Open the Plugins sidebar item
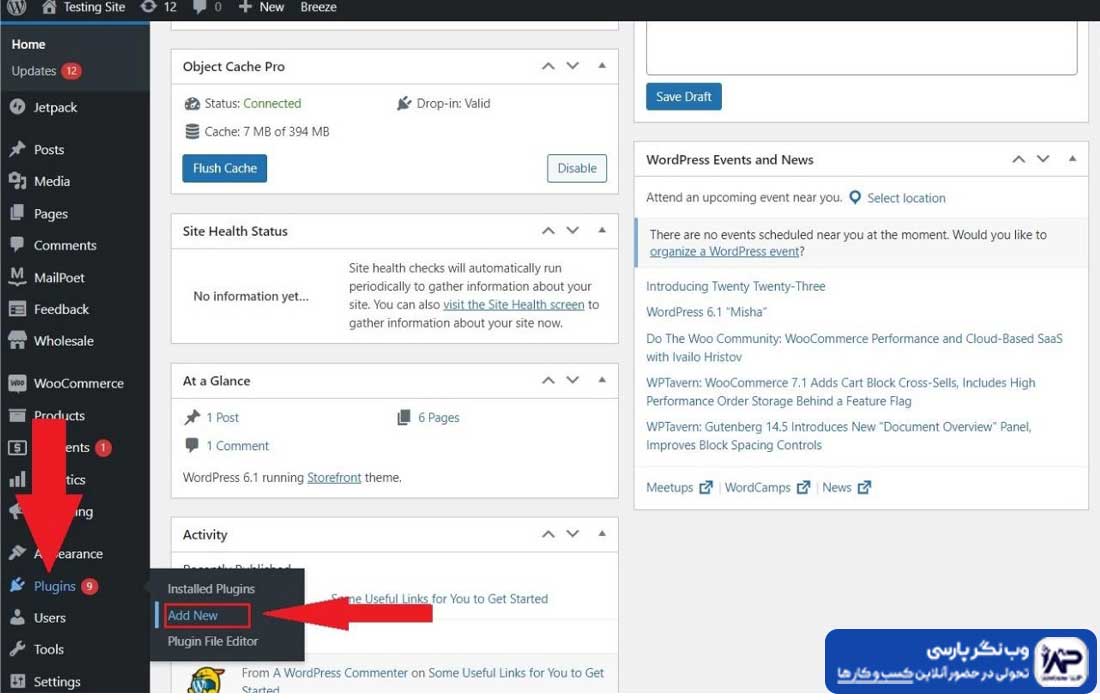The width and height of the screenshot is (1100, 700). (54, 586)
